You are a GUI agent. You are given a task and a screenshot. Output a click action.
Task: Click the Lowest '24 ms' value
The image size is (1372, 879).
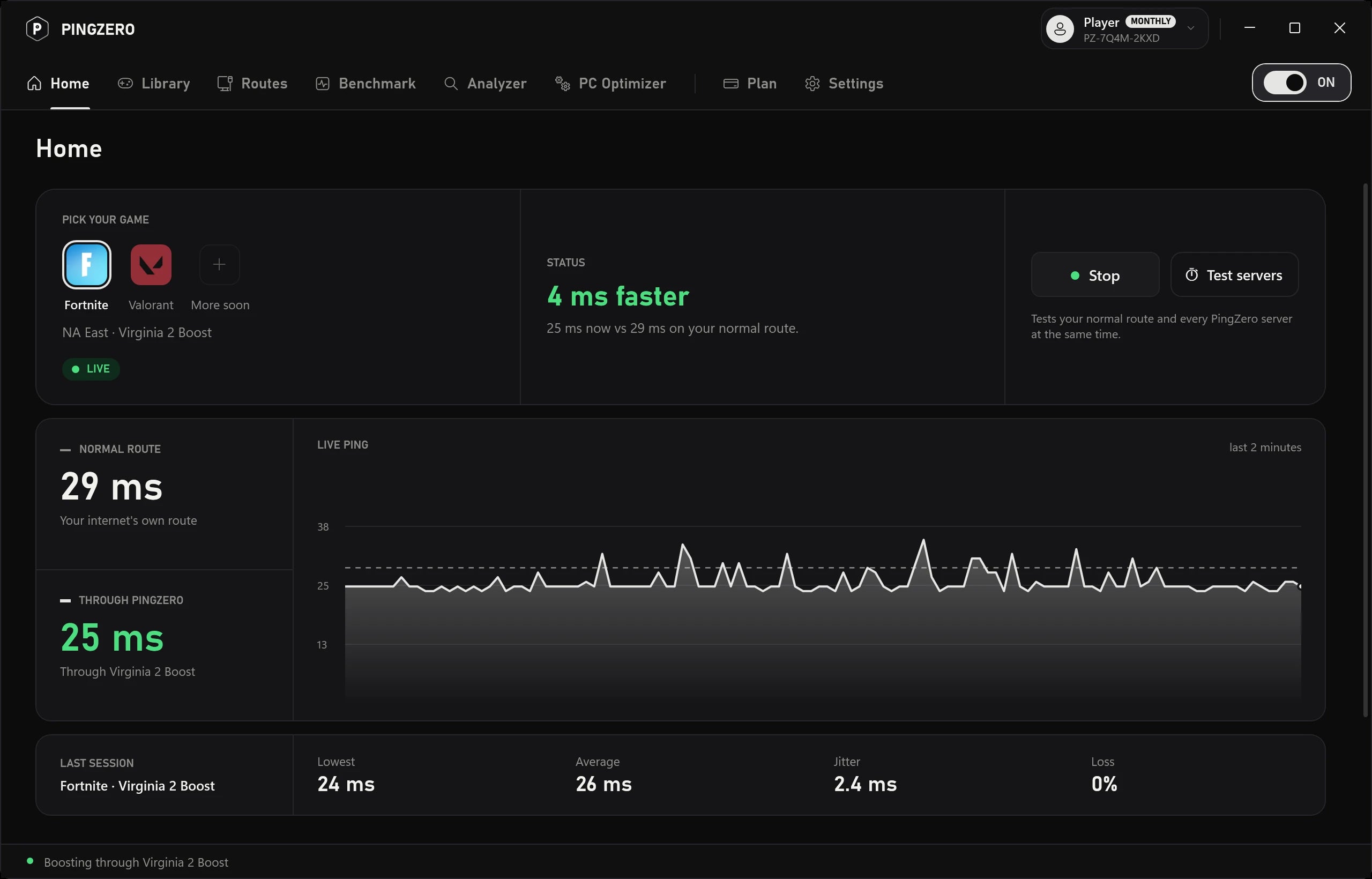(x=346, y=784)
